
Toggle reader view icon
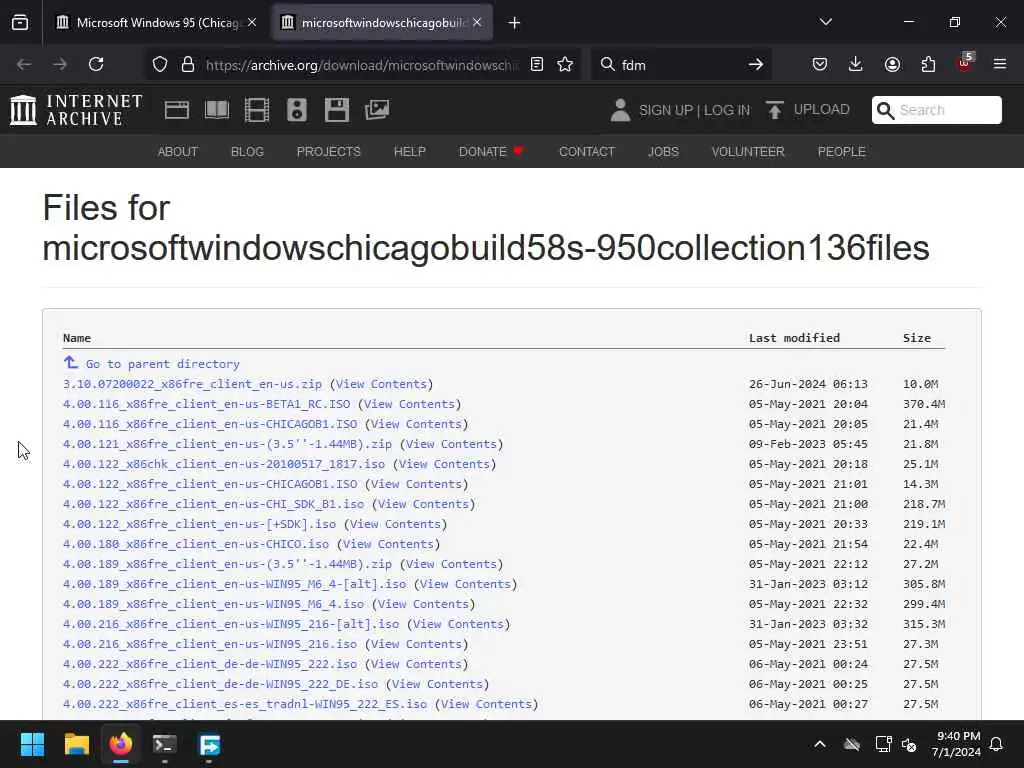tap(537, 64)
